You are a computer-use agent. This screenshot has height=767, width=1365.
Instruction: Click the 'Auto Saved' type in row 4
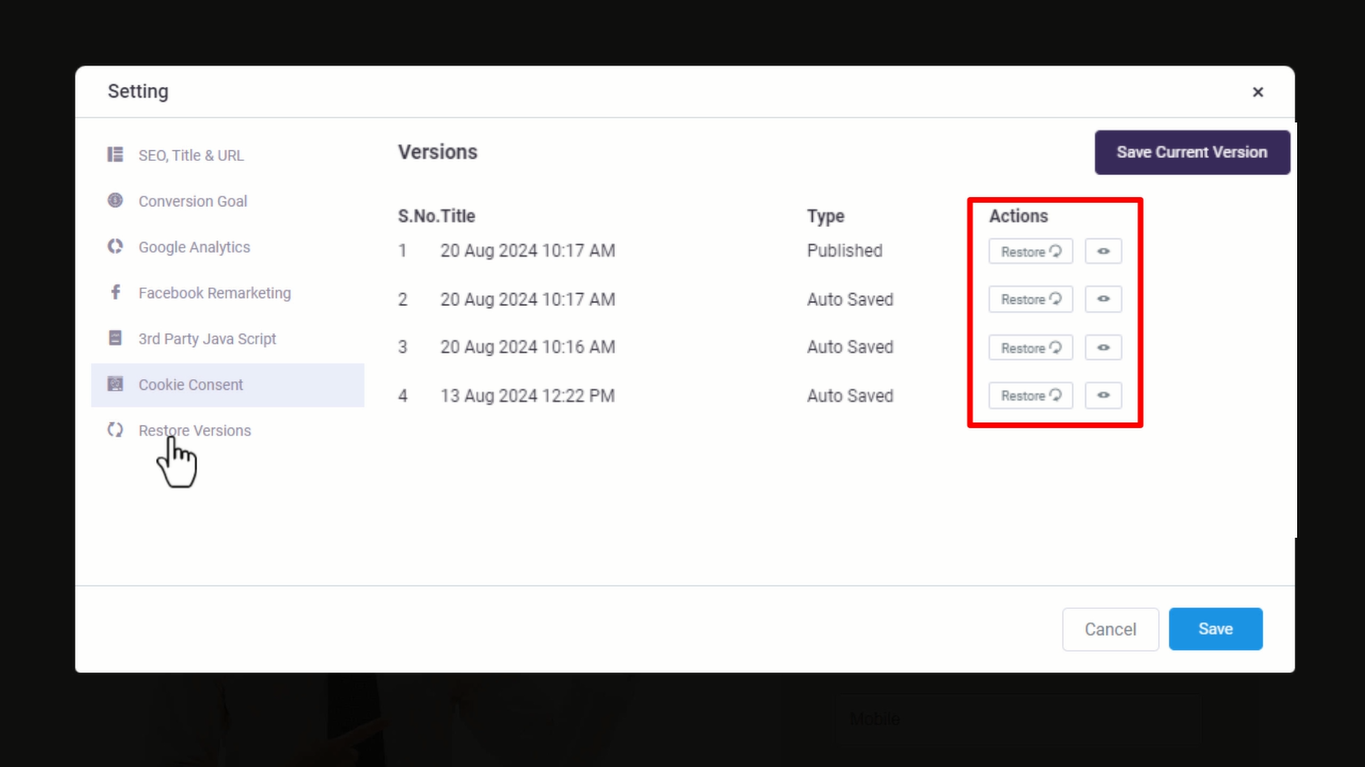[x=850, y=396]
